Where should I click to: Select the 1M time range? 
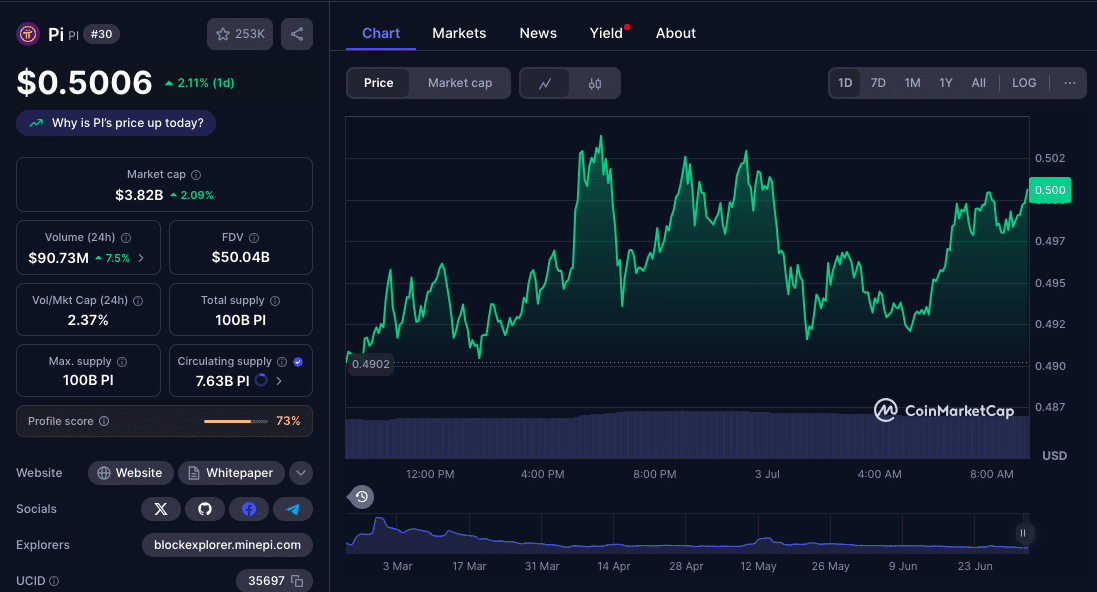912,83
